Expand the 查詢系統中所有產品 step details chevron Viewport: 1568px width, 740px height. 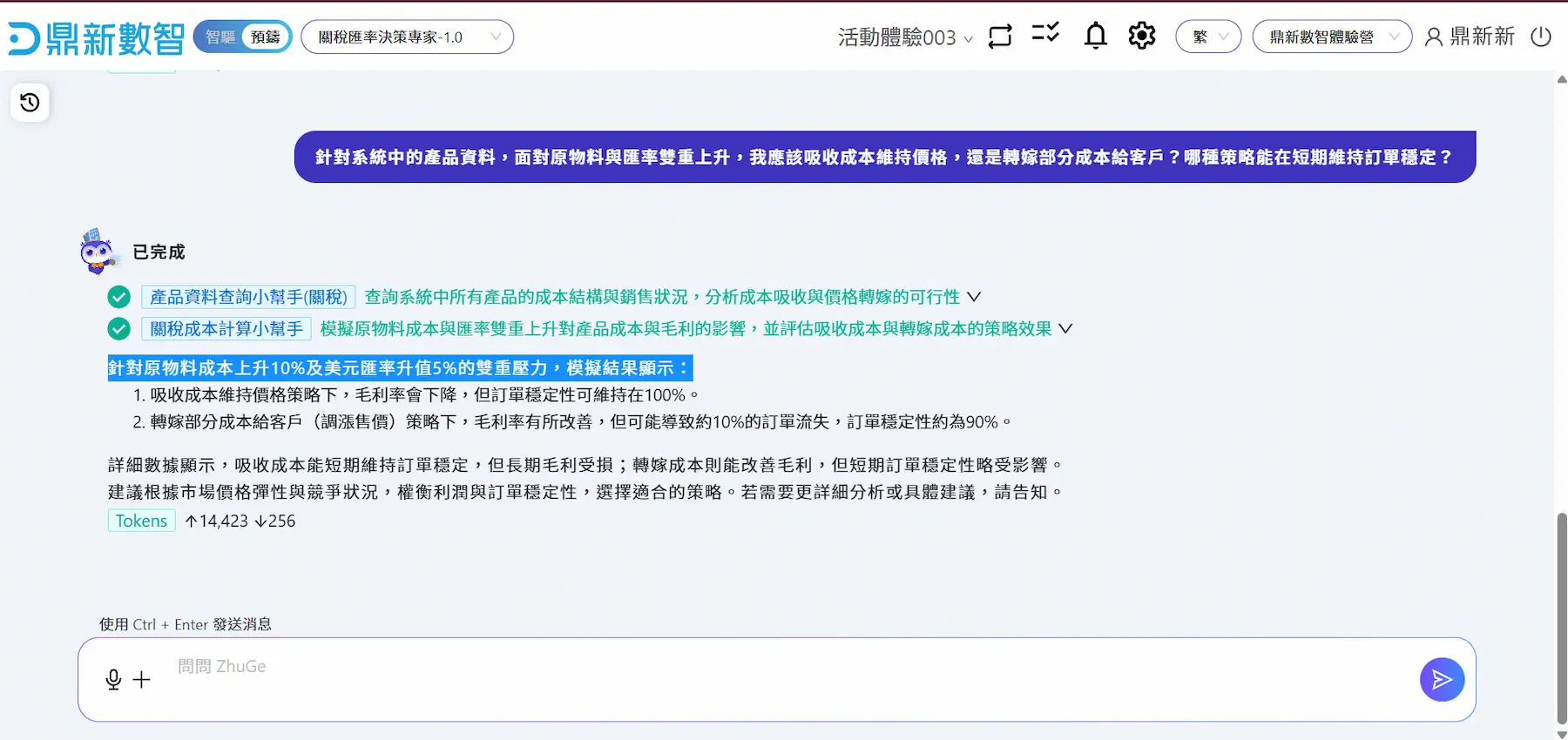(x=974, y=297)
